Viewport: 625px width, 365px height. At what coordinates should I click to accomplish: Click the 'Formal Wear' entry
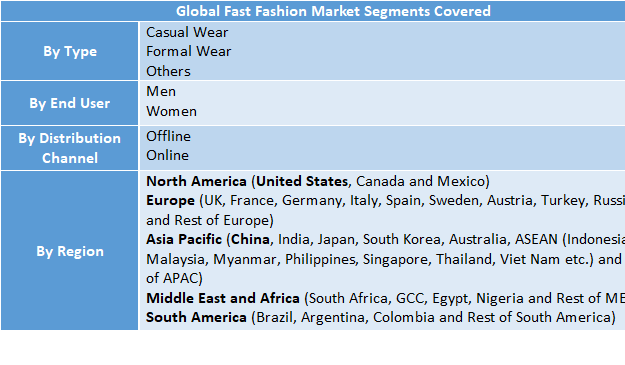189,51
